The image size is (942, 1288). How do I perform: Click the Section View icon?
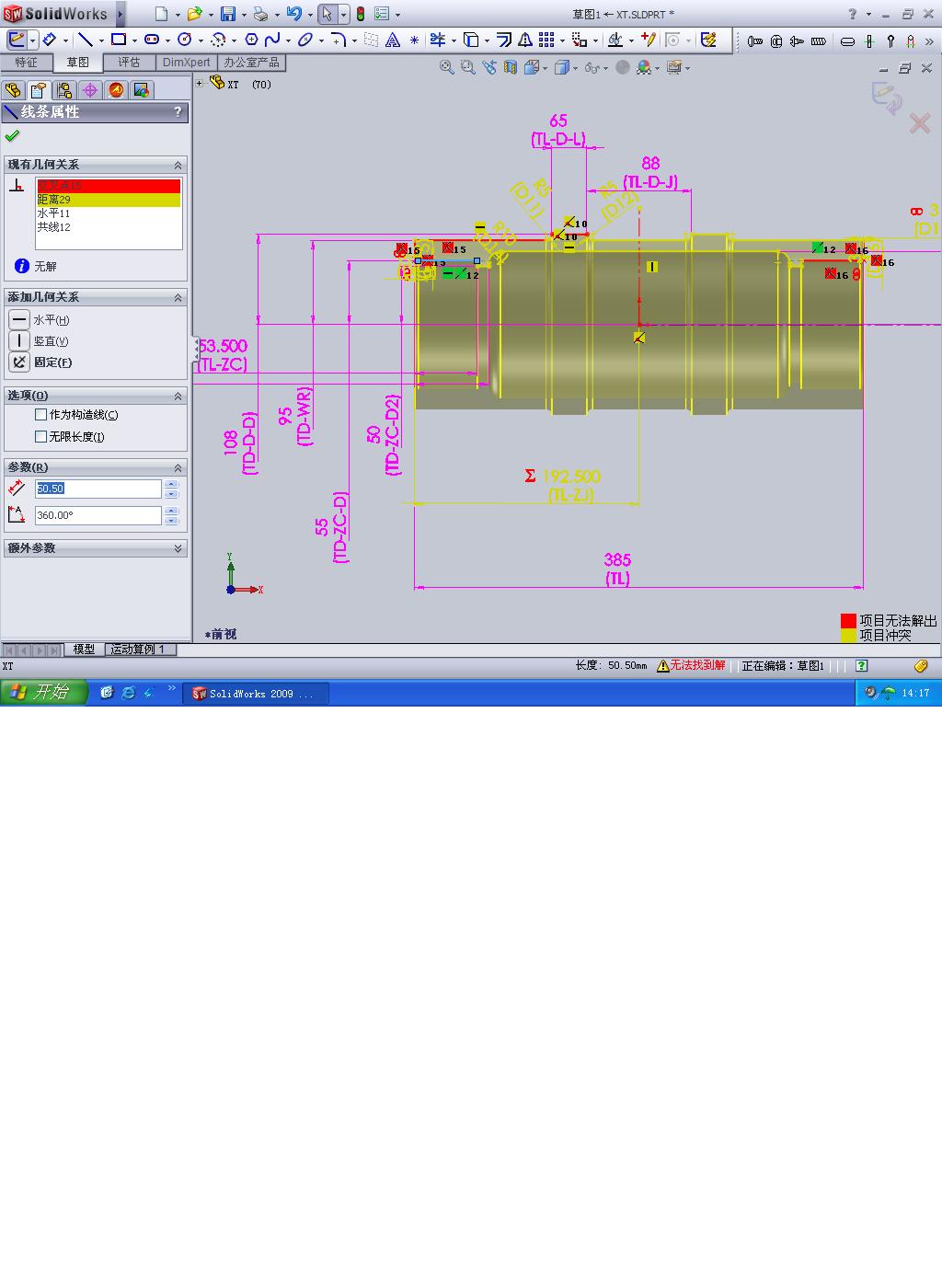(x=511, y=67)
